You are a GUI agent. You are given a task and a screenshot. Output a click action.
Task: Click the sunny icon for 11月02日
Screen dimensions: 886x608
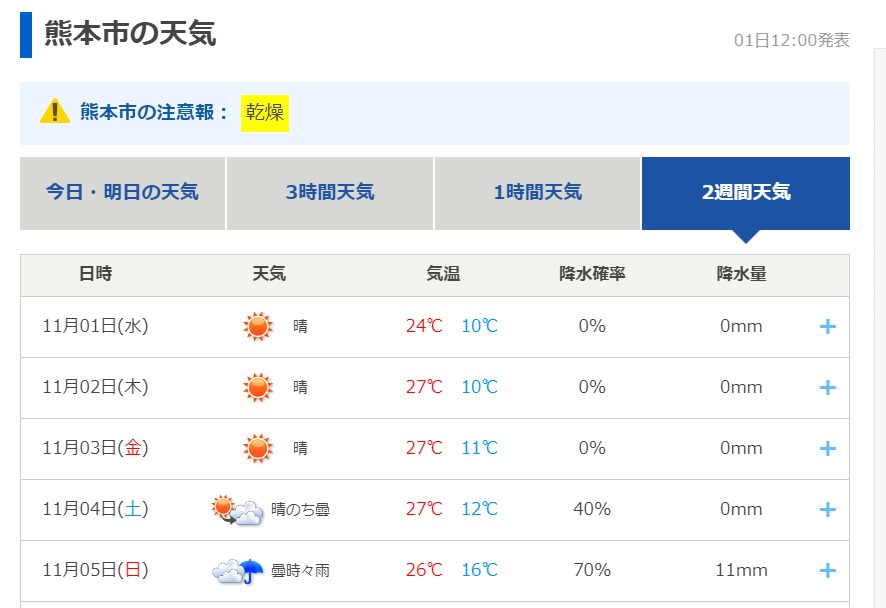(258, 388)
